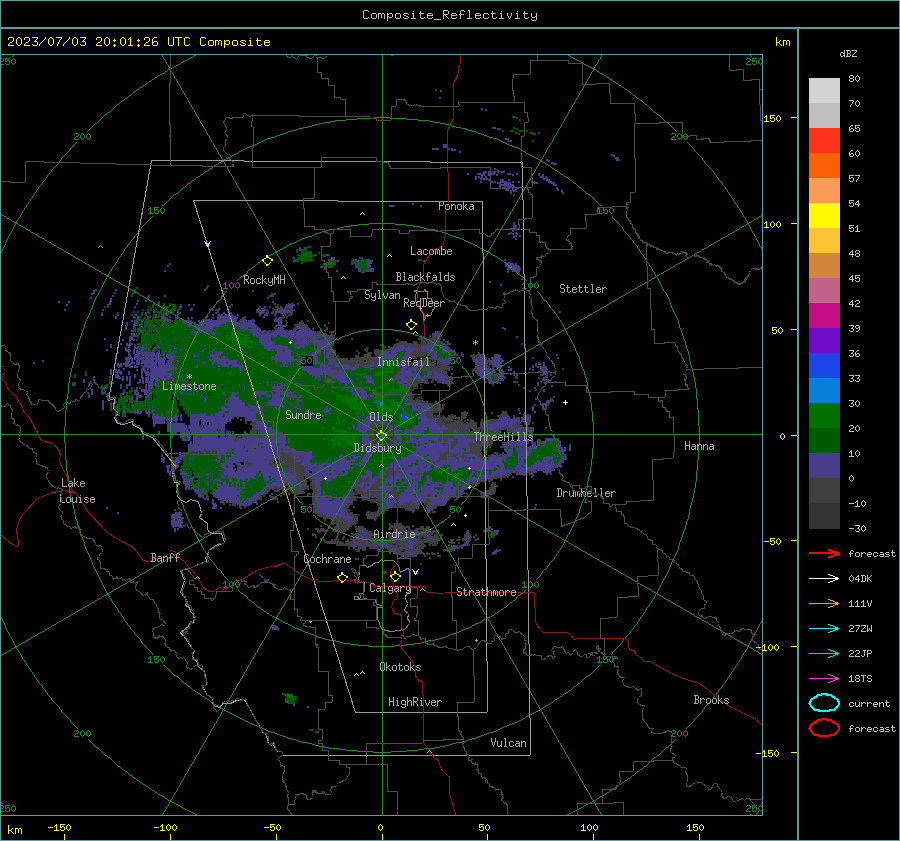Click the Olds city label
The width and height of the screenshot is (900, 841).
coord(381,417)
